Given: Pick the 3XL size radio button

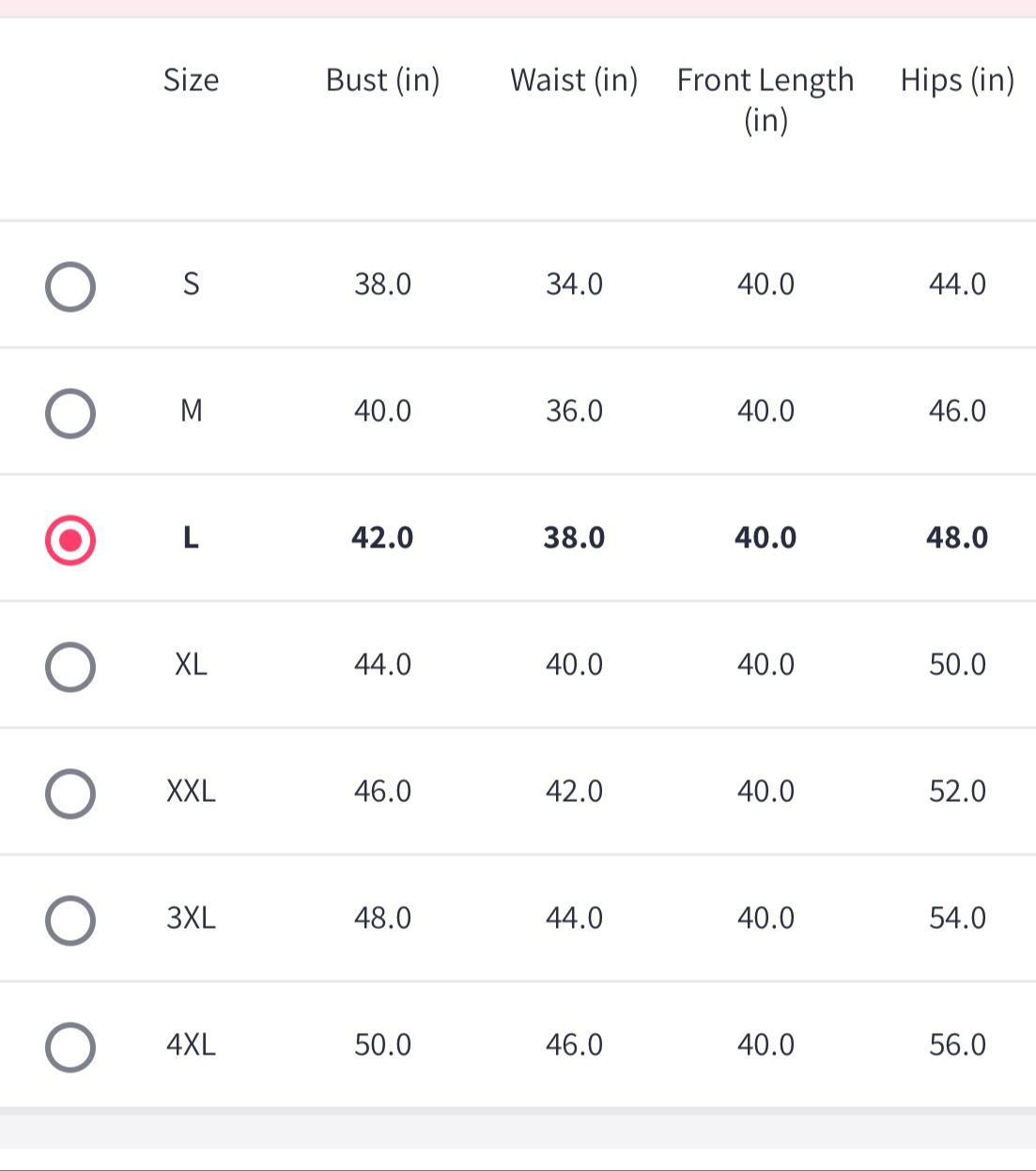Looking at the screenshot, I should click(x=70, y=920).
